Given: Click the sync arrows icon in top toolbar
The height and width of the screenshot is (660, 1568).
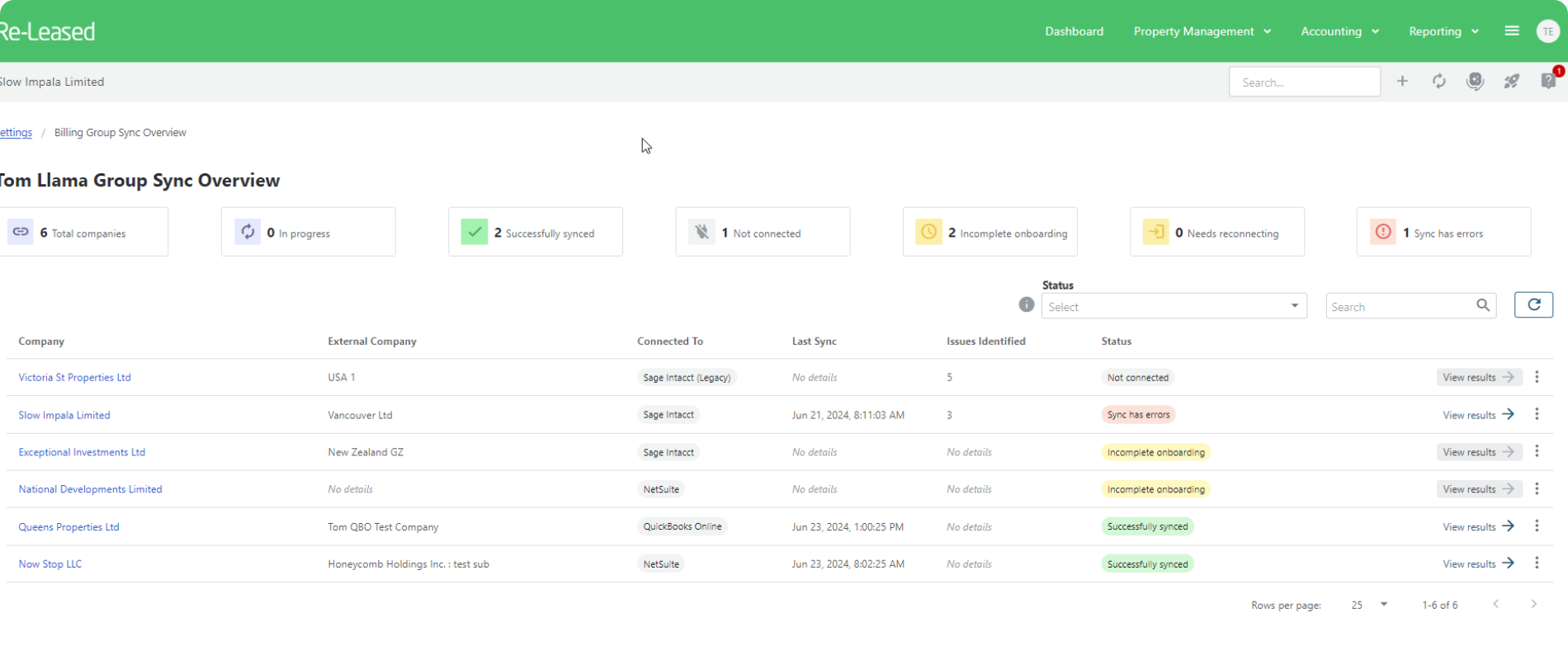Looking at the screenshot, I should [1438, 81].
